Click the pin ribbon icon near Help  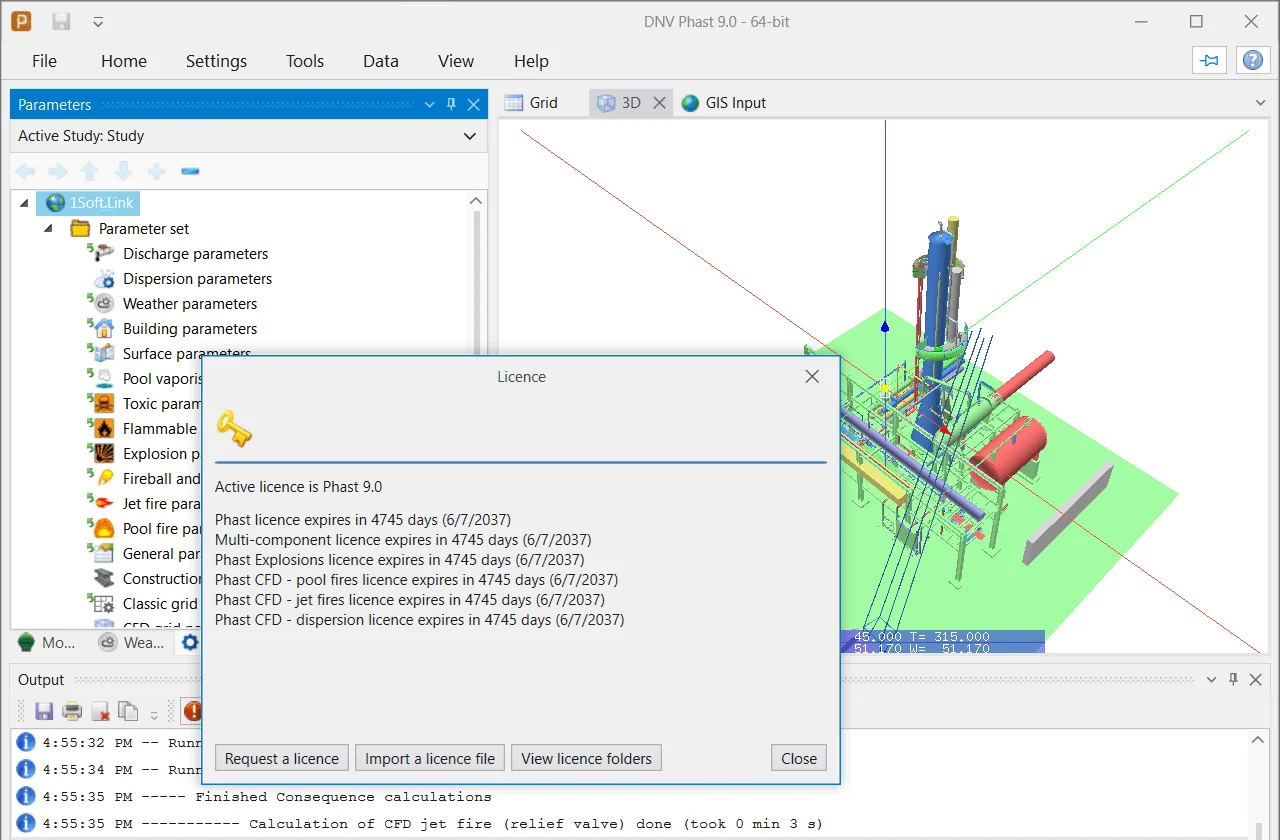tap(1210, 61)
